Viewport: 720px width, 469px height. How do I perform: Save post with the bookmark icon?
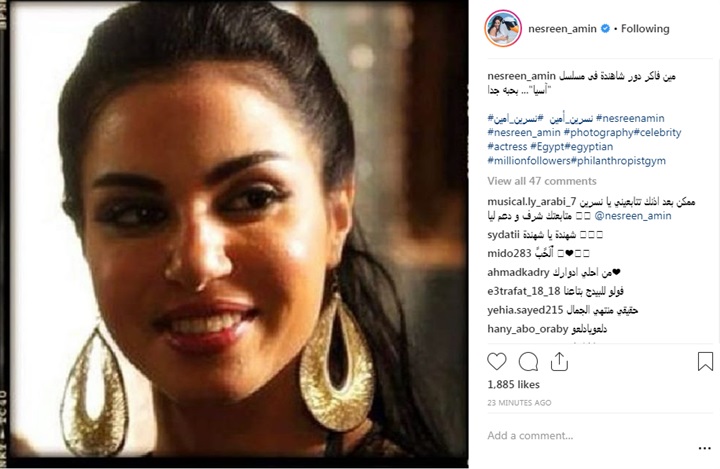[705, 362]
